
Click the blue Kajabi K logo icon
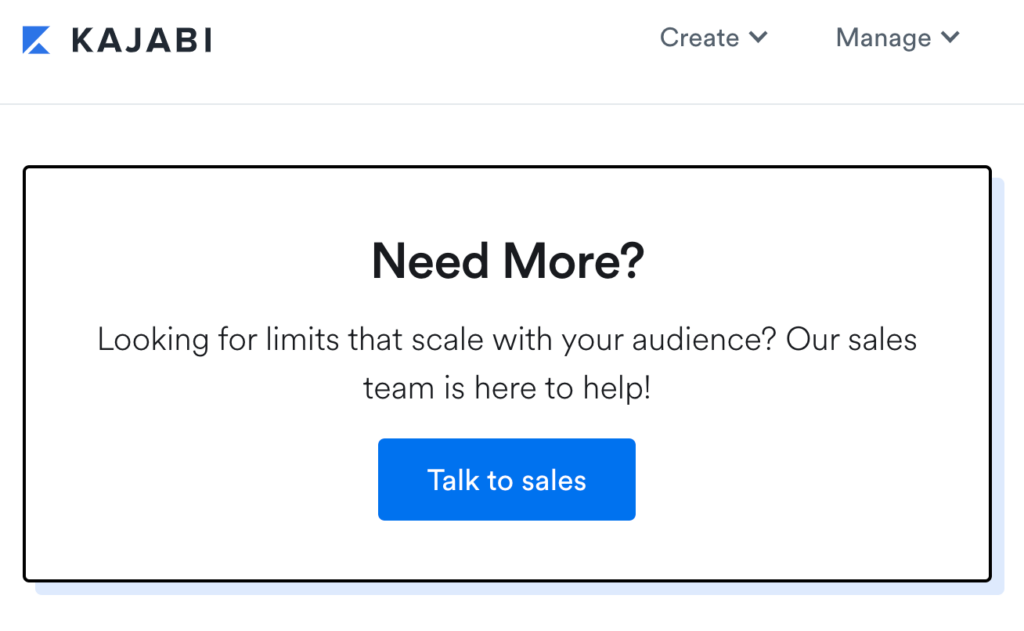point(36,40)
